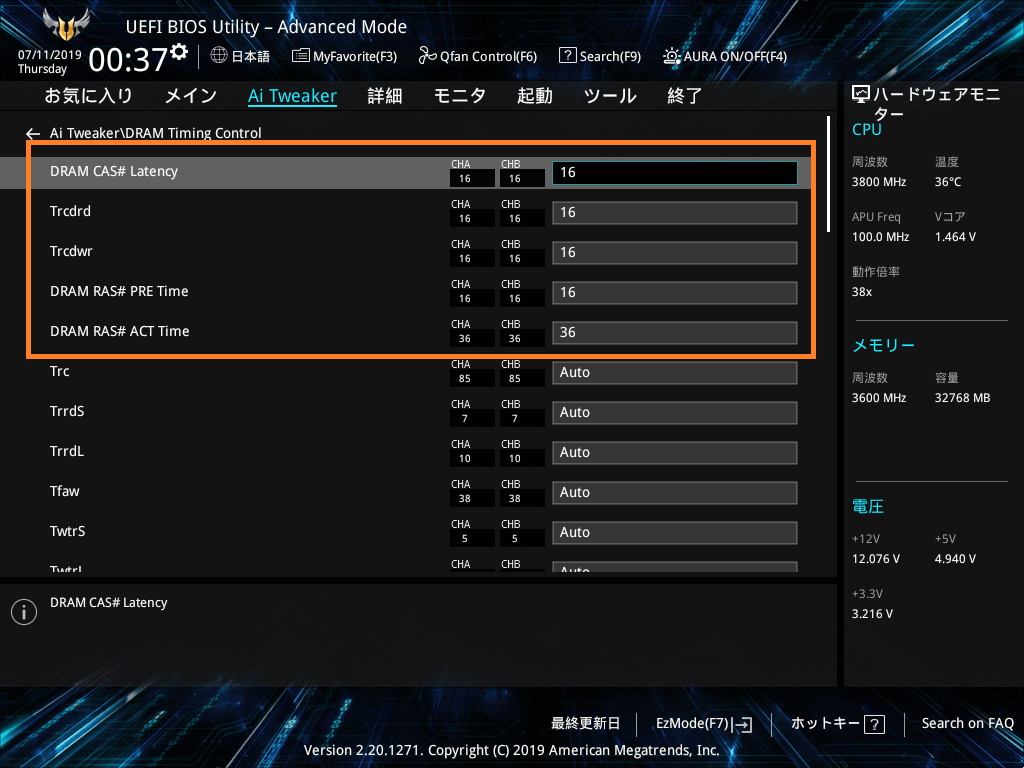Toggle the AURA lighting icon
The width and height of the screenshot is (1024, 768).
(x=671, y=56)
